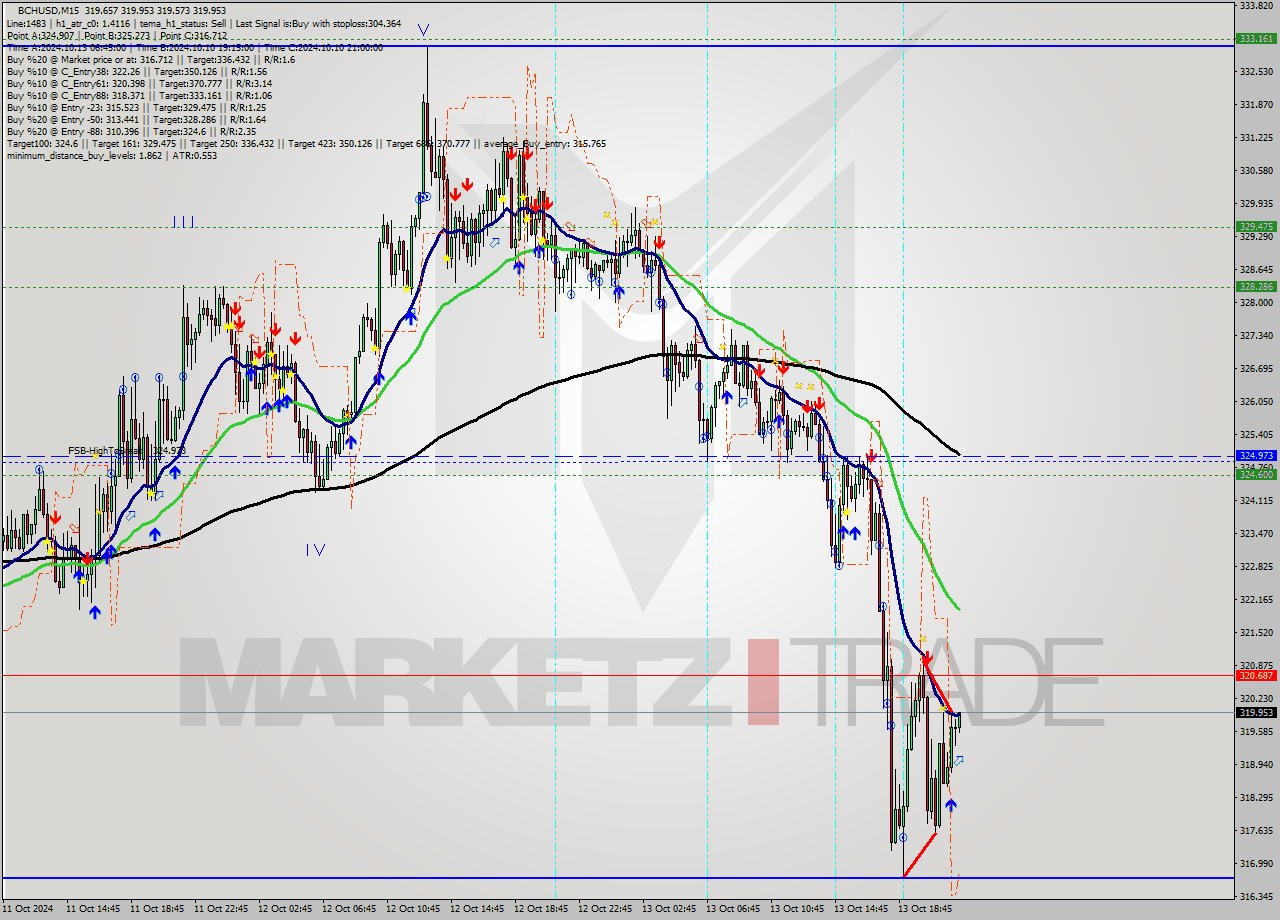1280x920 pixels.
Task: Click the current price tag 319.953
Action: pos(1255,713)
